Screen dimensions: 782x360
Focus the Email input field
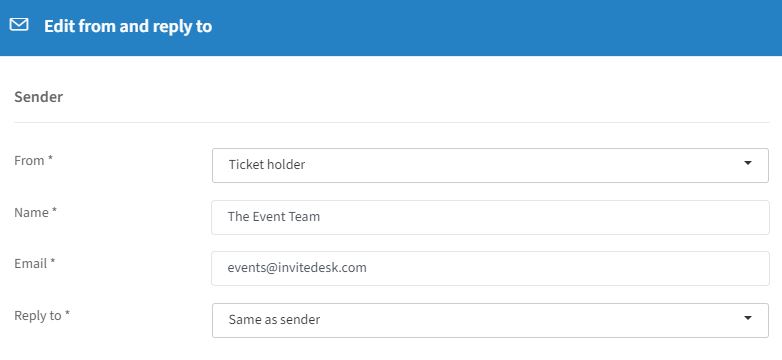tap(490, 269)
